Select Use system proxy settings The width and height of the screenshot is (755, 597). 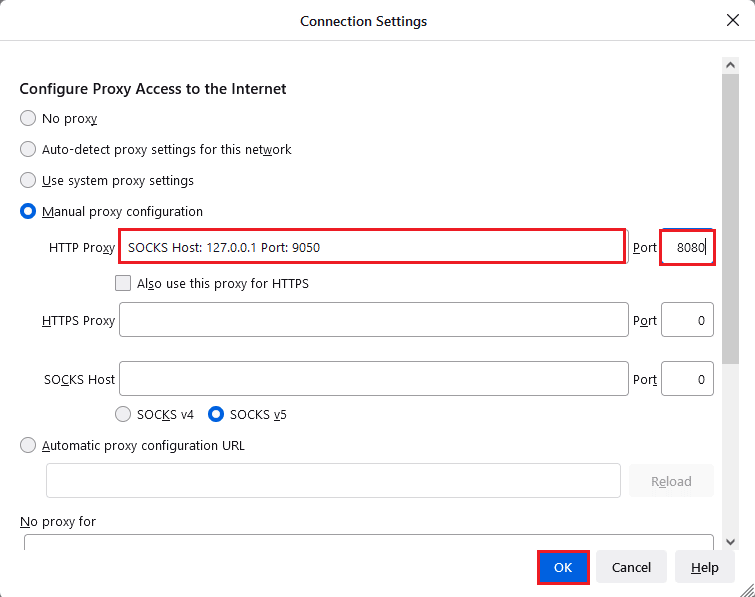(28, 180)
